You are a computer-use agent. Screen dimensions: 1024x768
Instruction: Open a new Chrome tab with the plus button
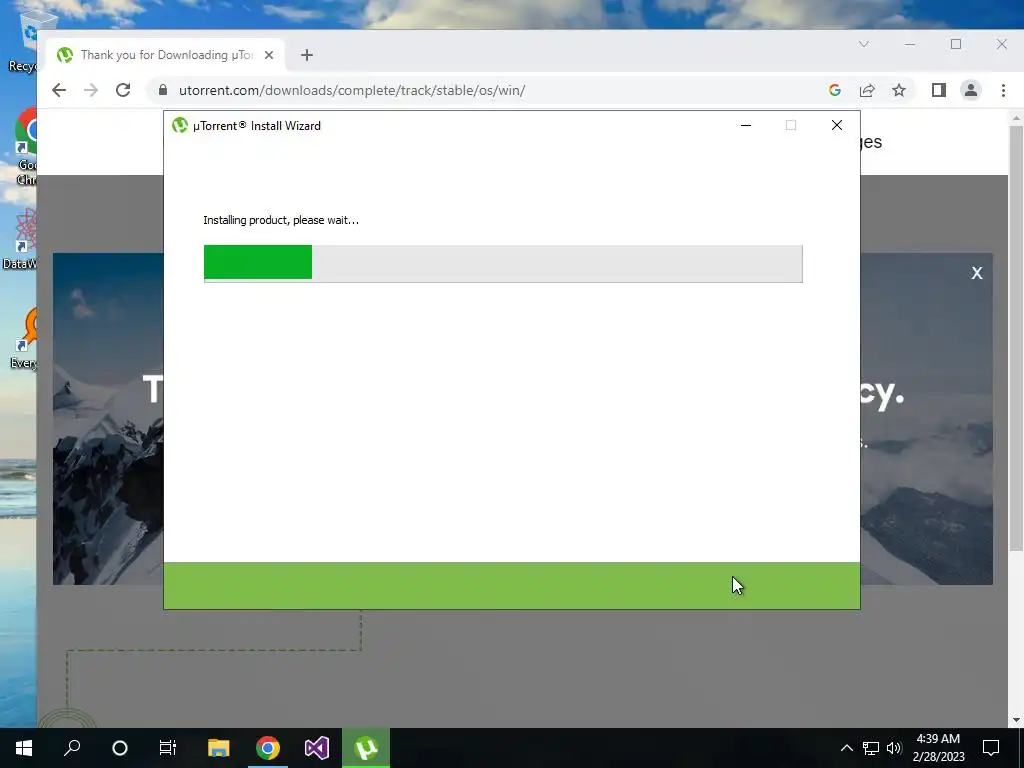[x=307, y=55]
